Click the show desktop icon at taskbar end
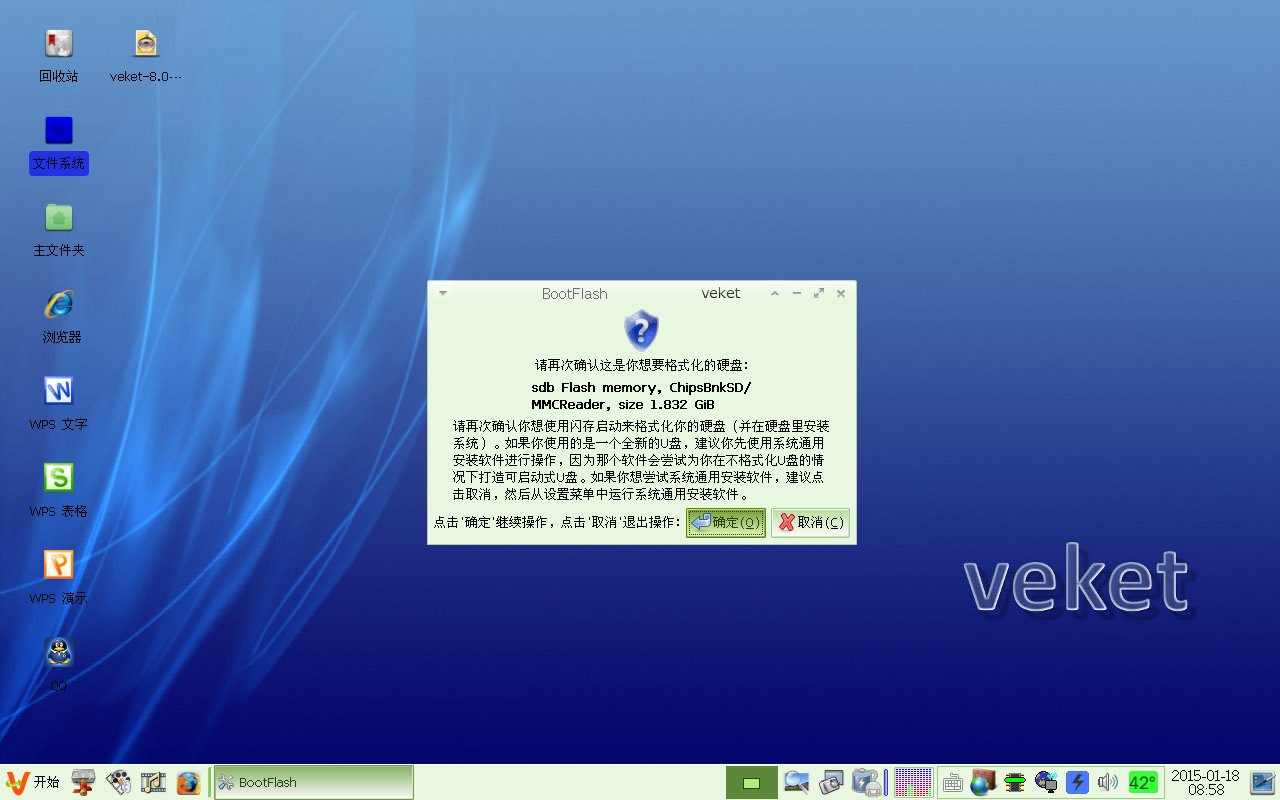 [x=1262, y=782]
